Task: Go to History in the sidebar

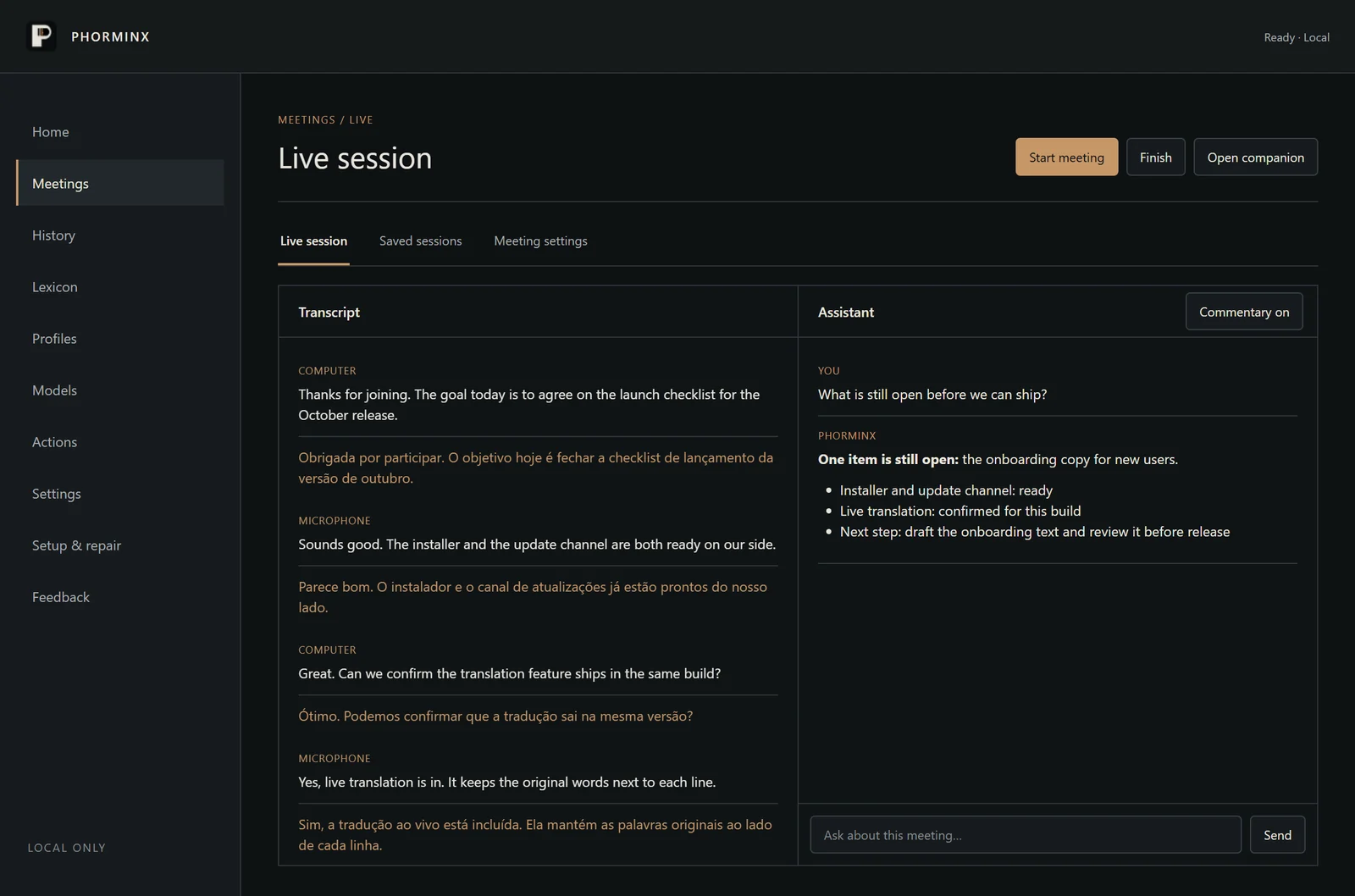Action: point(119,235)
